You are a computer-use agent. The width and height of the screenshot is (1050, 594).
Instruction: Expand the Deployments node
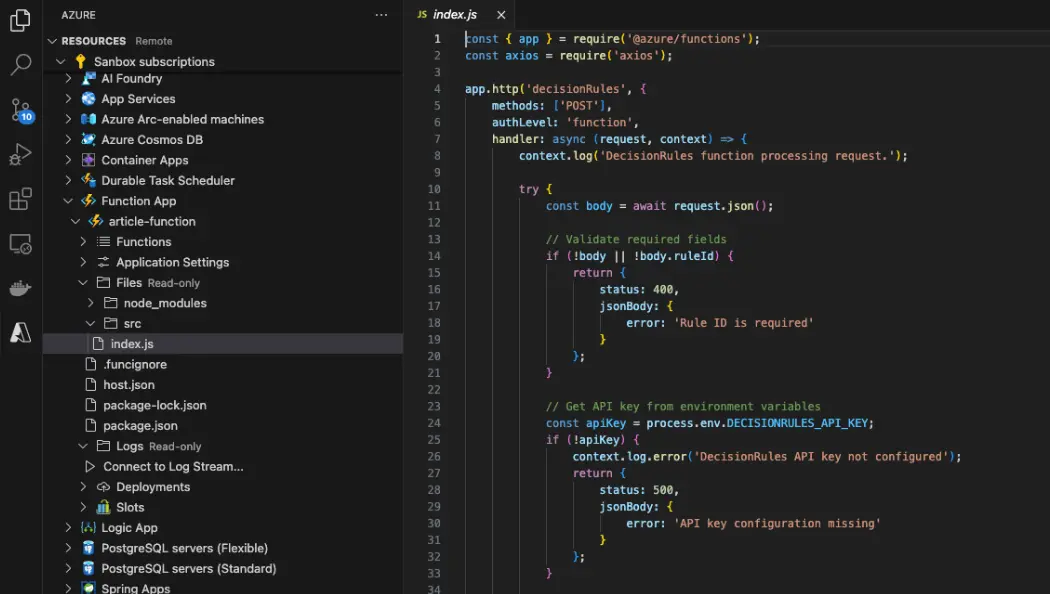pos(83,487)
